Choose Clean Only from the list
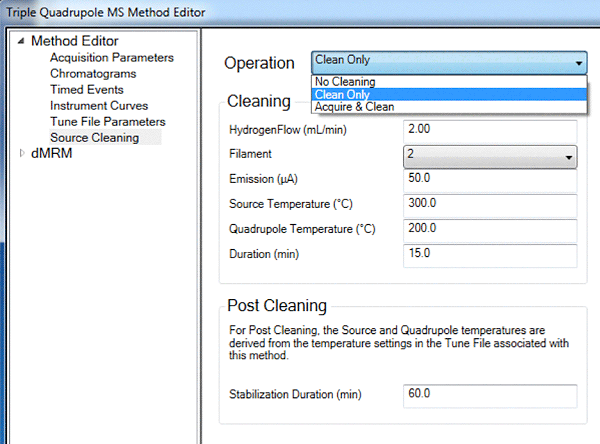Viewport: 600px width, 444px height. pos(343,94)
